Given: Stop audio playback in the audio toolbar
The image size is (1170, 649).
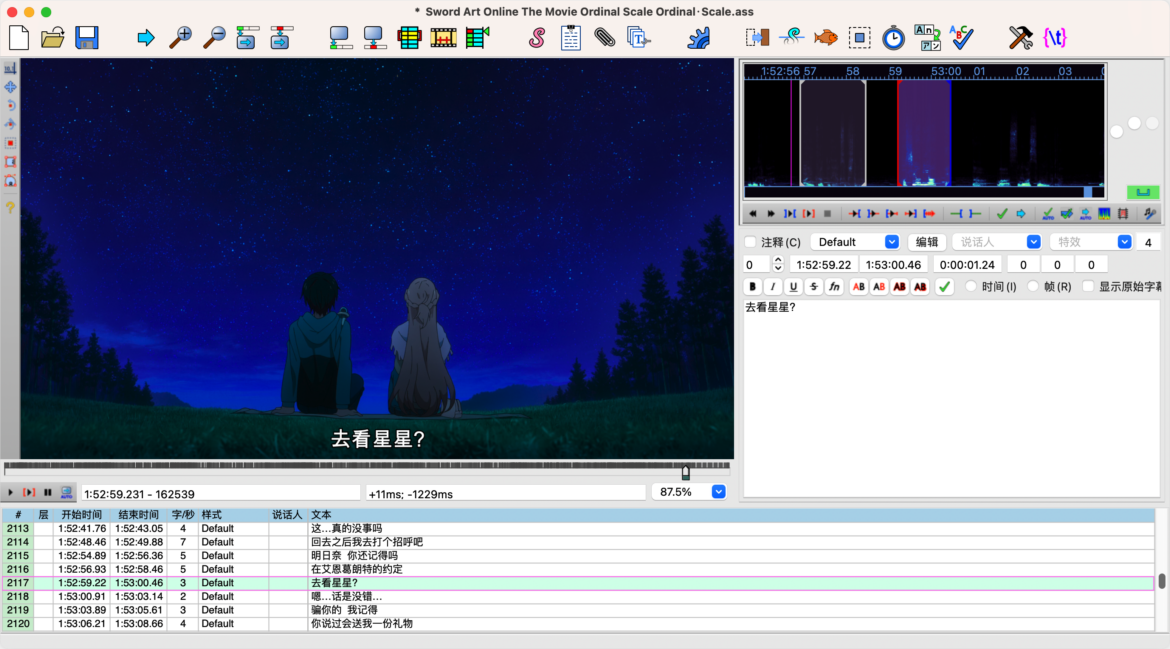Looking at the screenshot, I should [x=828, y=214].
